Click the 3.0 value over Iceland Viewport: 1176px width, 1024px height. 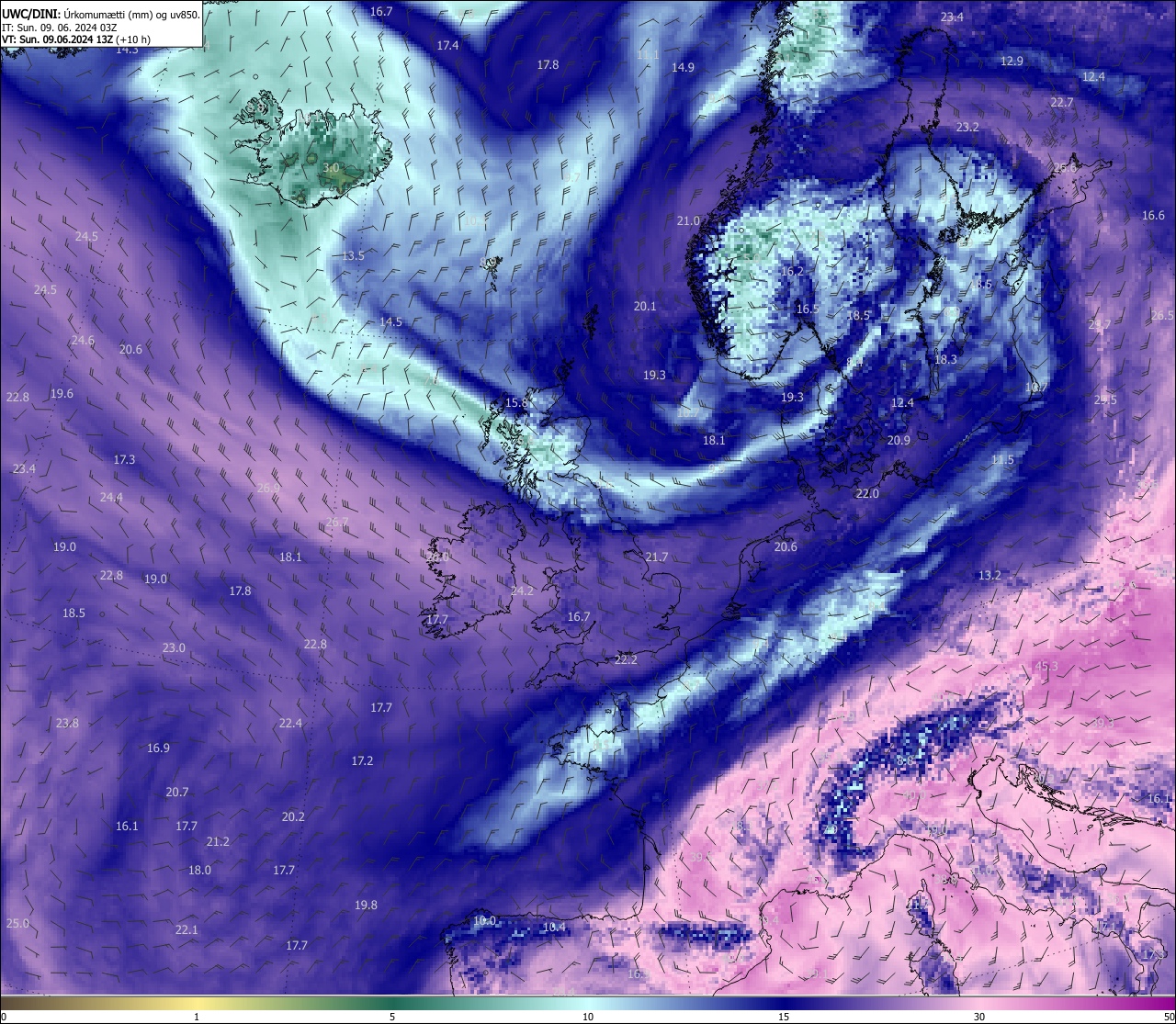[x=332, y=168]
